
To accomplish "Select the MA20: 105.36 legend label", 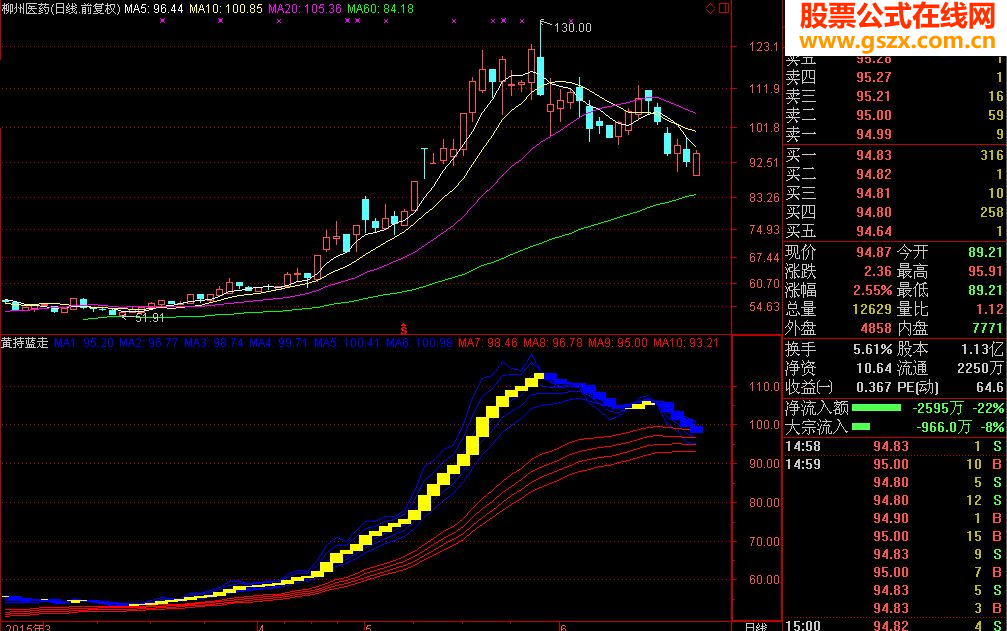I will tap(304, 9).
